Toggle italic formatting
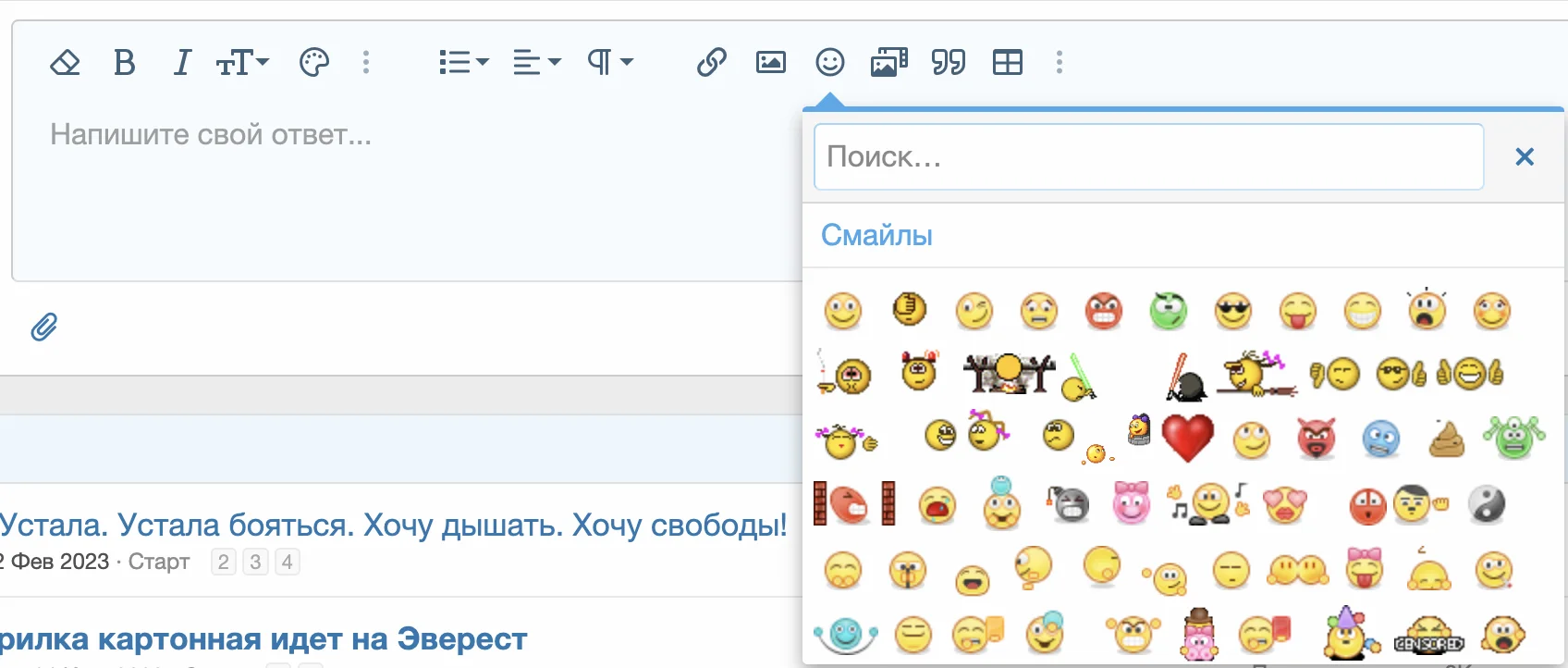 [182, 63]
